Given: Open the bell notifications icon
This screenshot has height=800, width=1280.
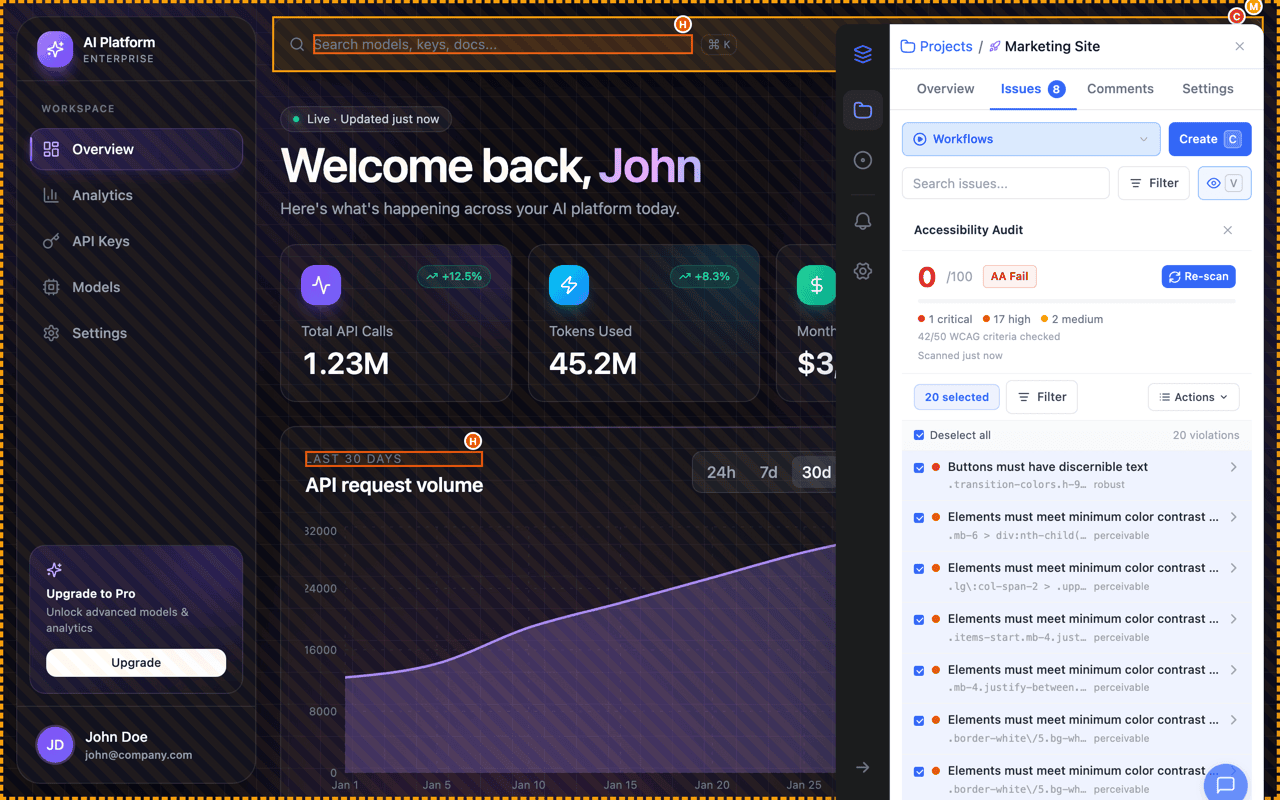Looking at the screenshot, I should pos(863,221).
